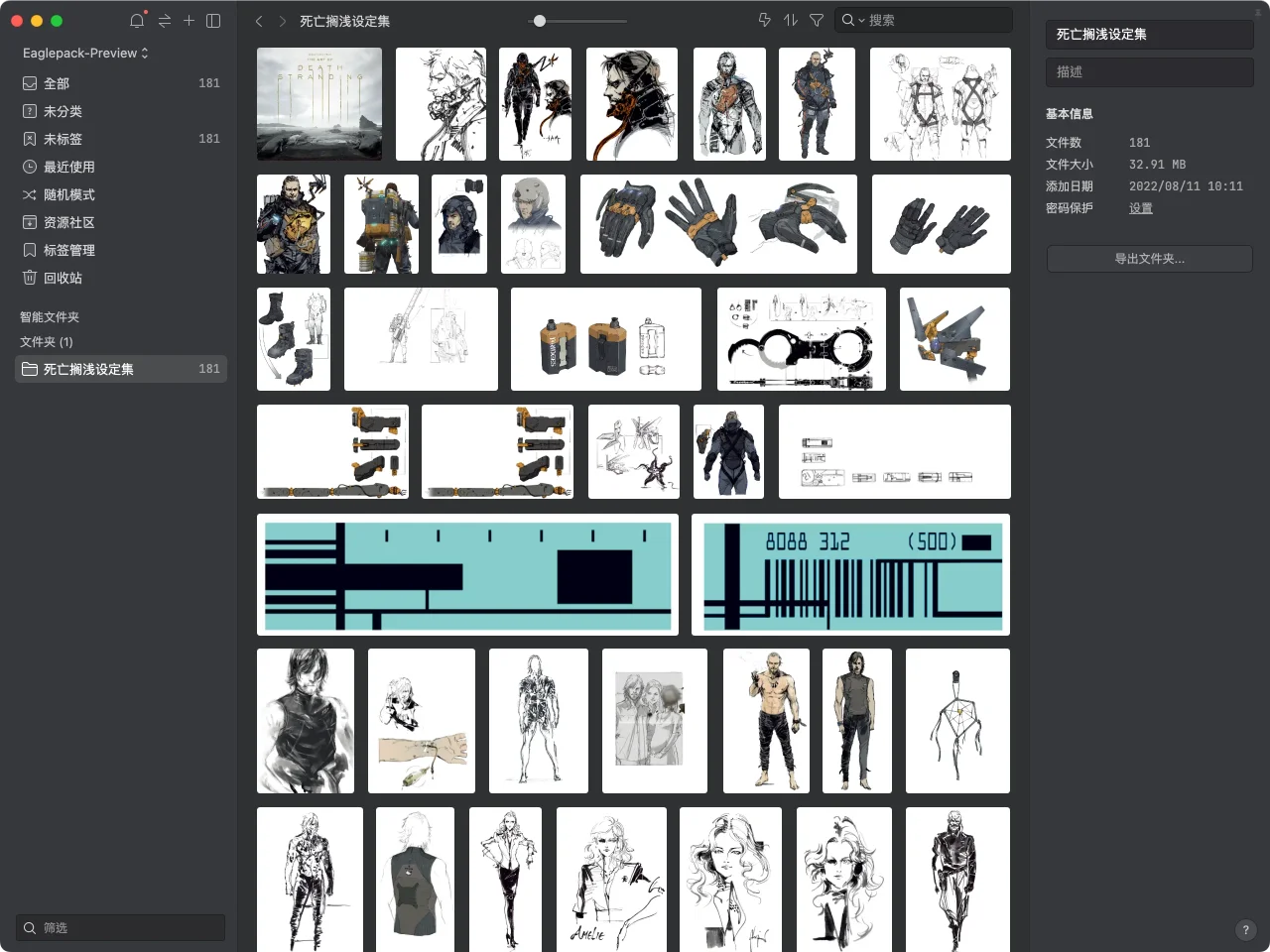Click the 未分类 question mark icon
Viewport: 1270px width, 952px height.
click(30, 111)
